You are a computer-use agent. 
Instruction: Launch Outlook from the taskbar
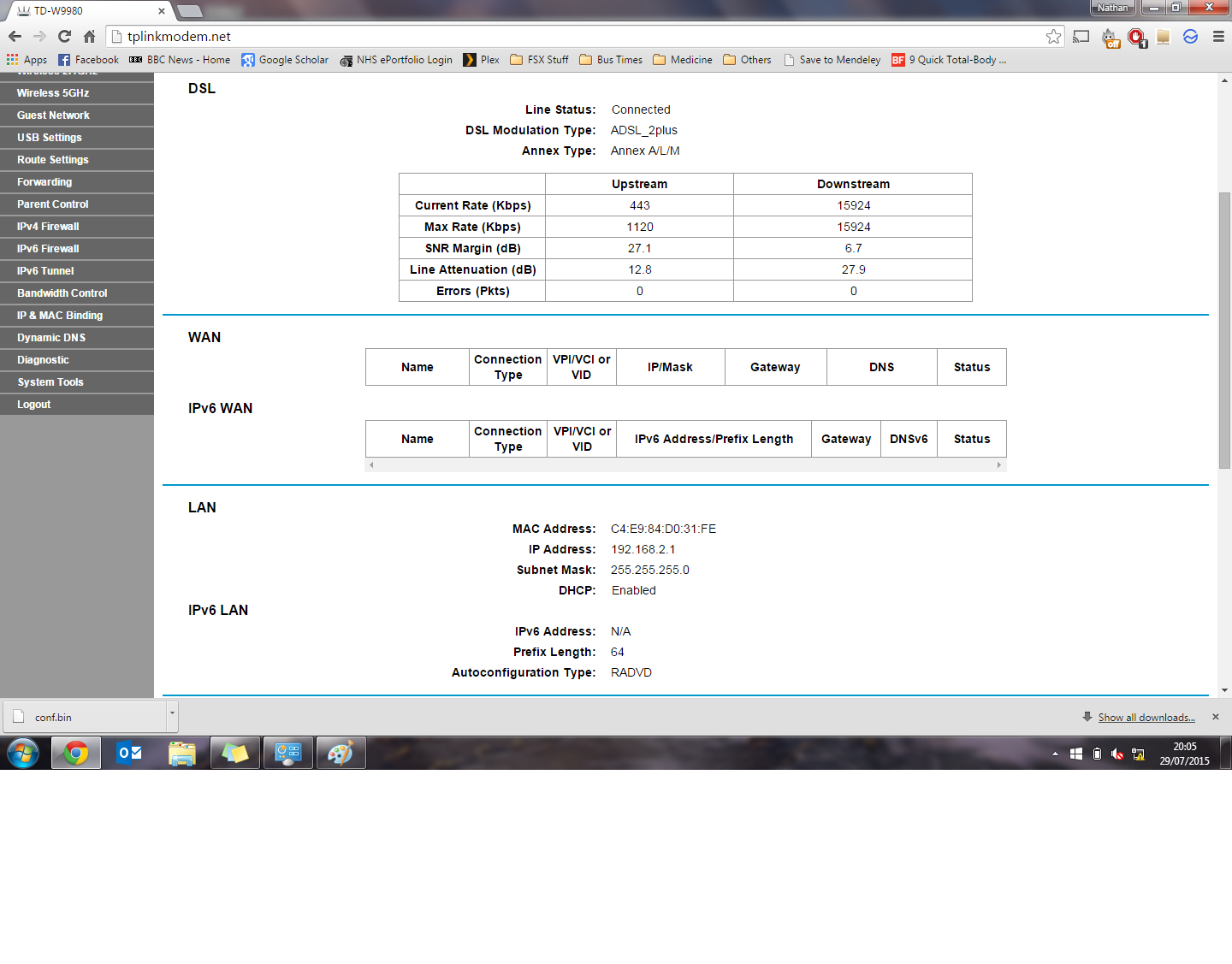pyautogui.click(x=129, y=753)
